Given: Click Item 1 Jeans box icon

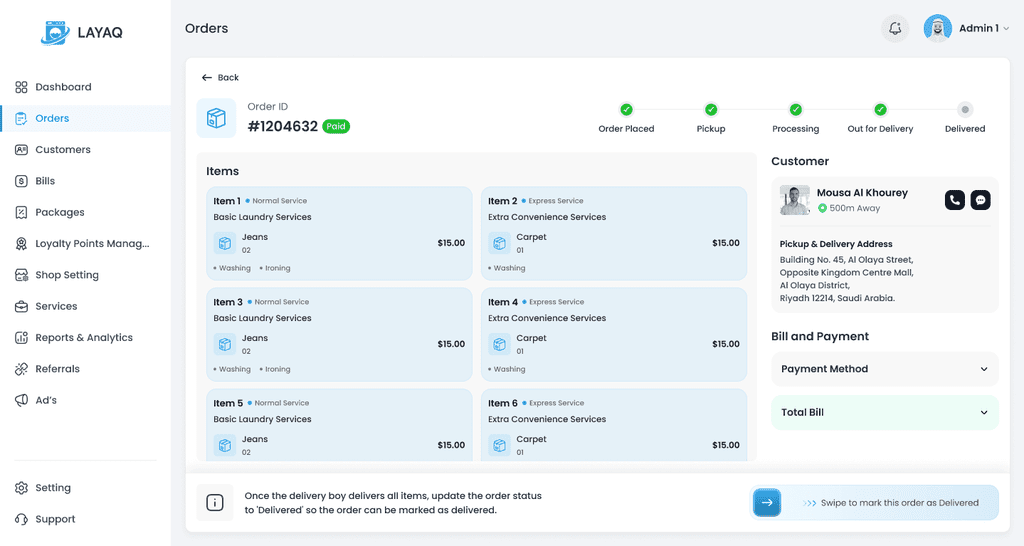Looking at the screenshot, I should point(225,243).
